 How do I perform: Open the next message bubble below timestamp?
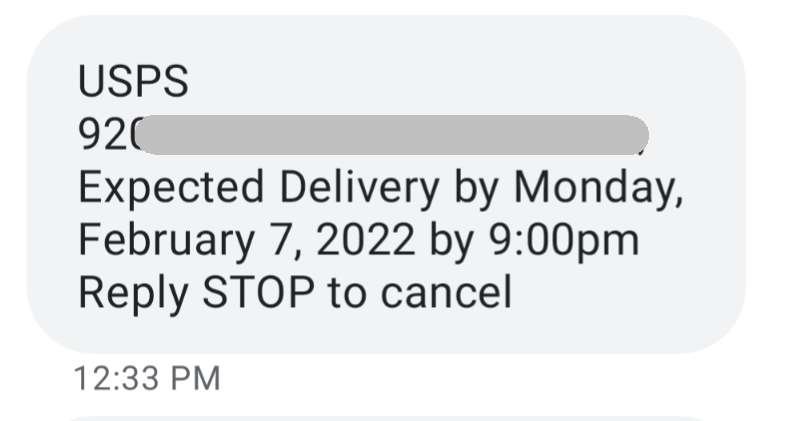pyautogui.click(x=386, y=417)
